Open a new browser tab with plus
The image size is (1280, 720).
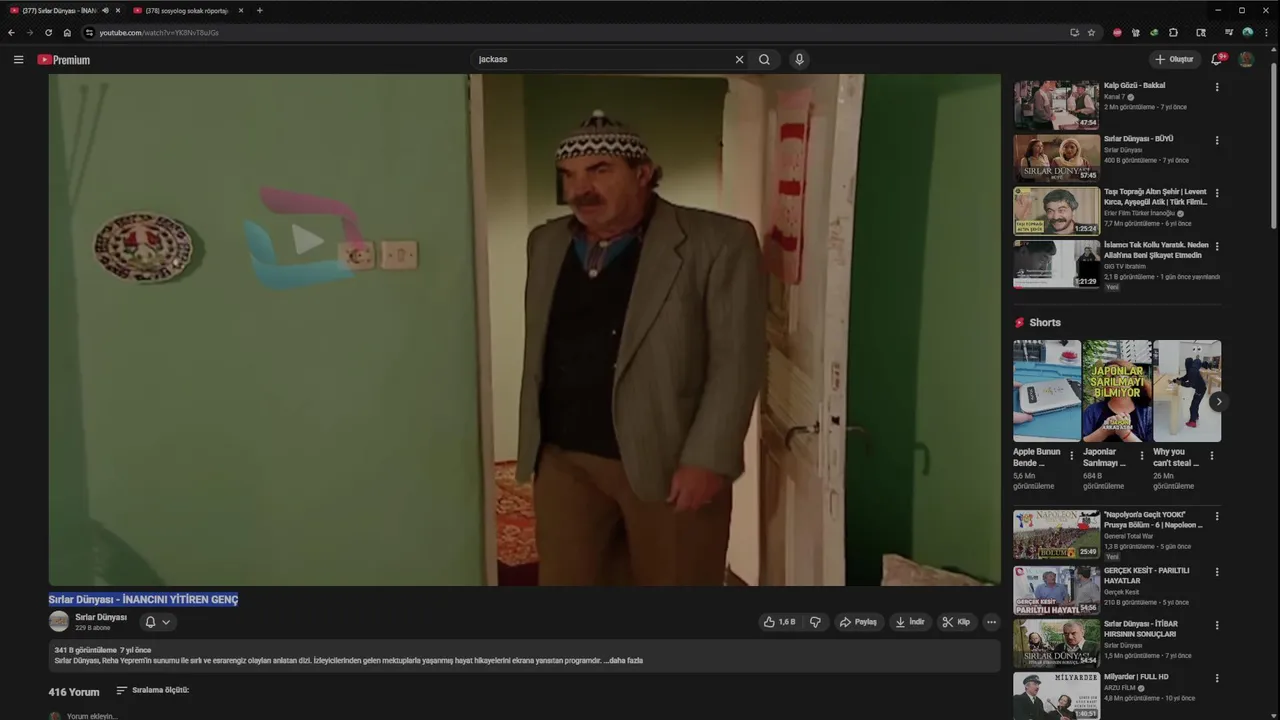(x=259, y=10)
